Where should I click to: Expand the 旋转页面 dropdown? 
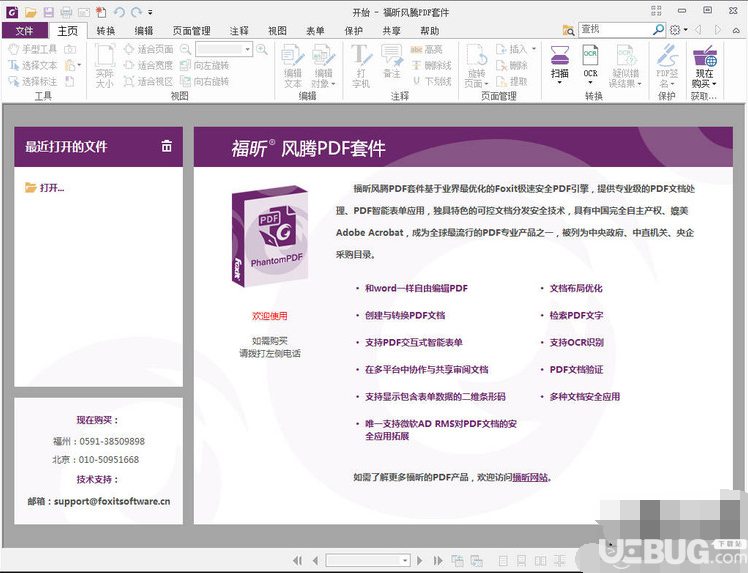(x=486, y=84)
